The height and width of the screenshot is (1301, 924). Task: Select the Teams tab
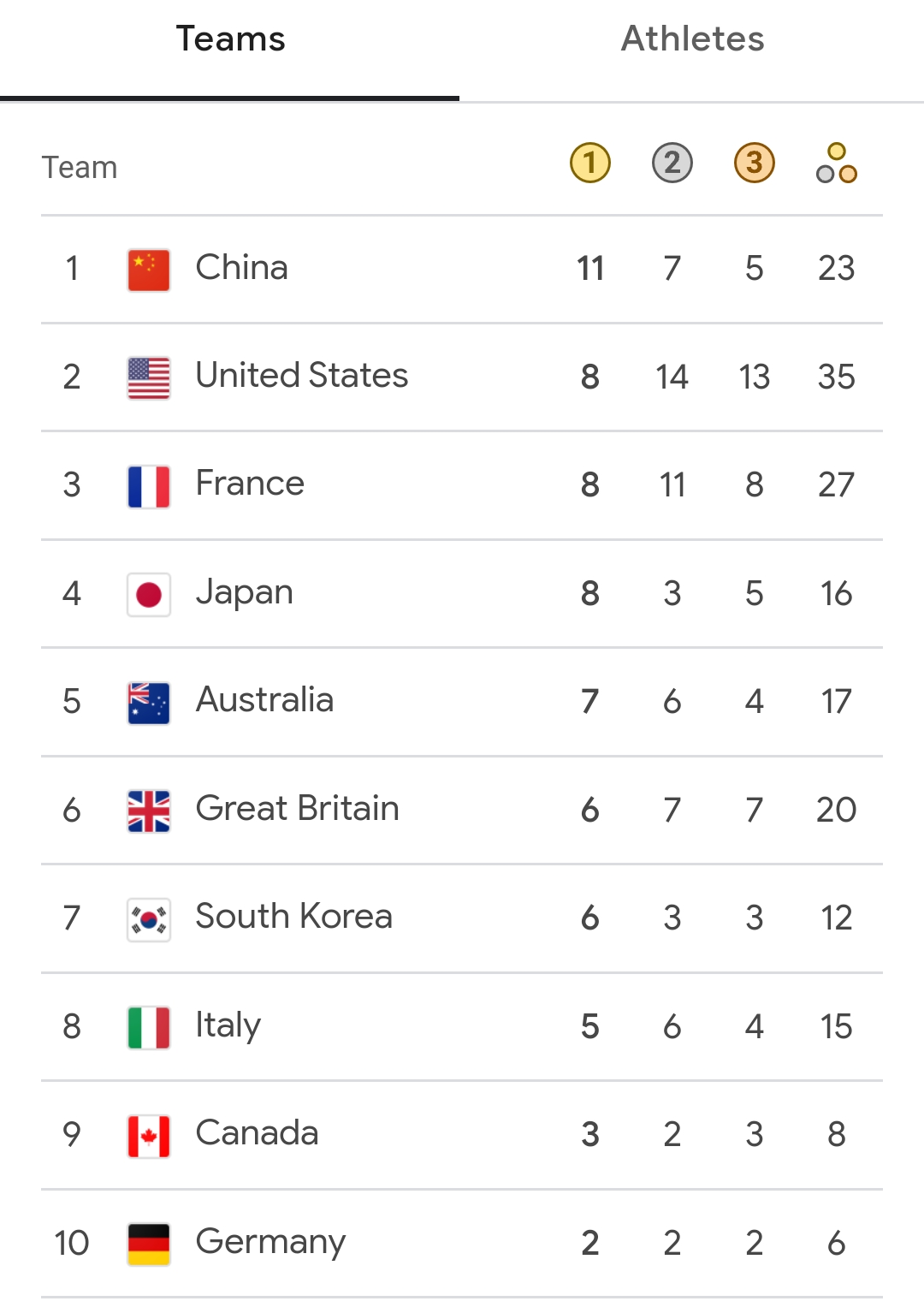230,39
